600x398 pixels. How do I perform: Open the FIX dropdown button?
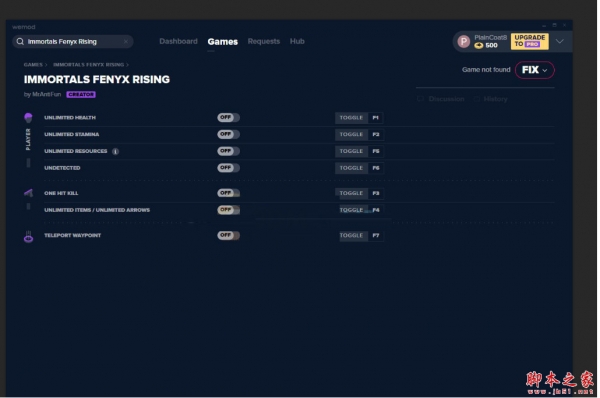[x=535, y=70]
